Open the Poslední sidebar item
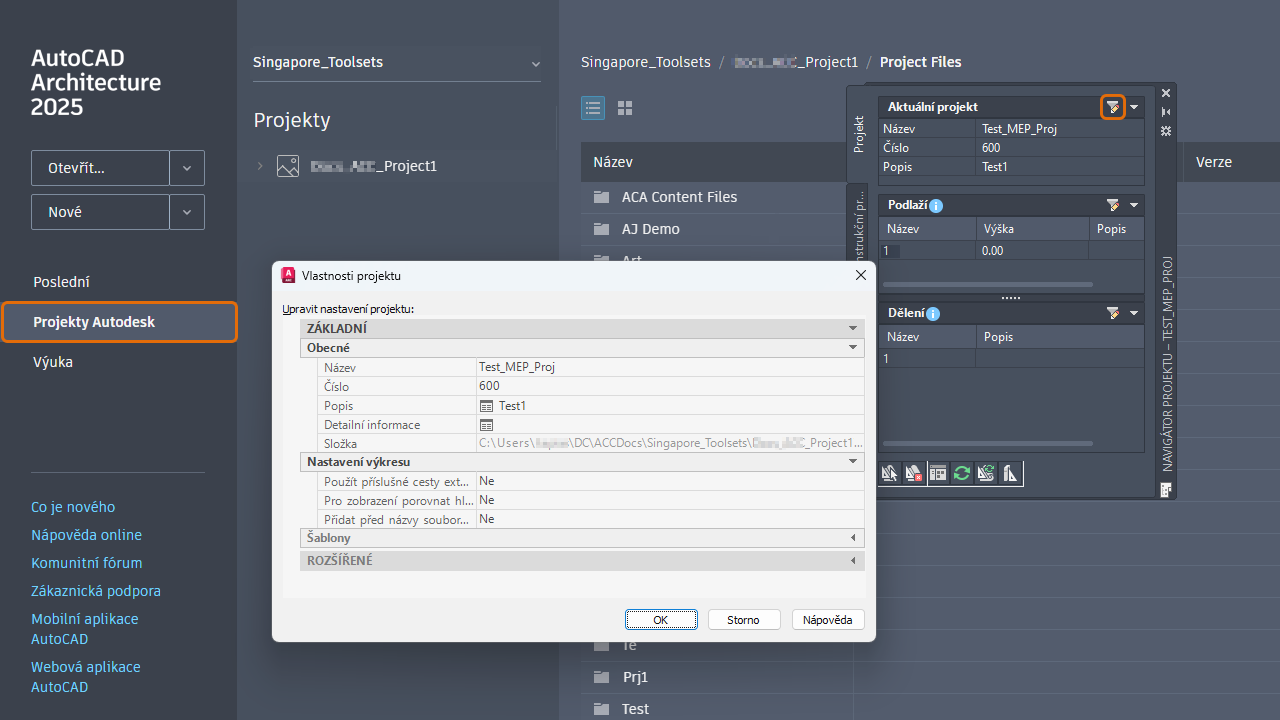 61,282
